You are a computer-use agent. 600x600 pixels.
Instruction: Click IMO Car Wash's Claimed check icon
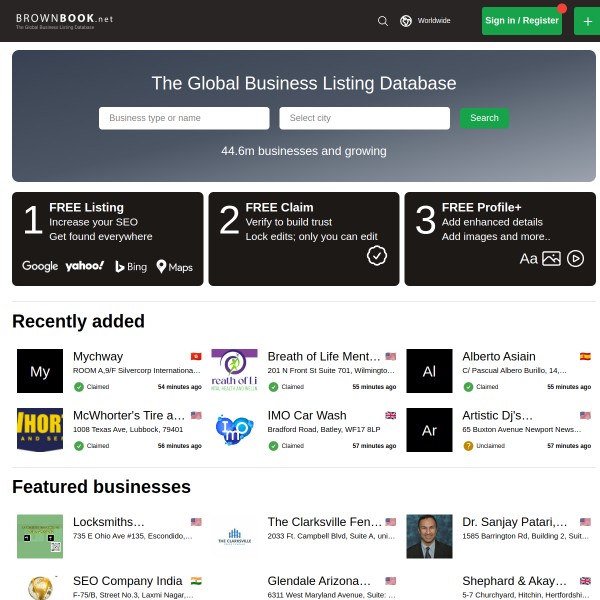[273, 446]
